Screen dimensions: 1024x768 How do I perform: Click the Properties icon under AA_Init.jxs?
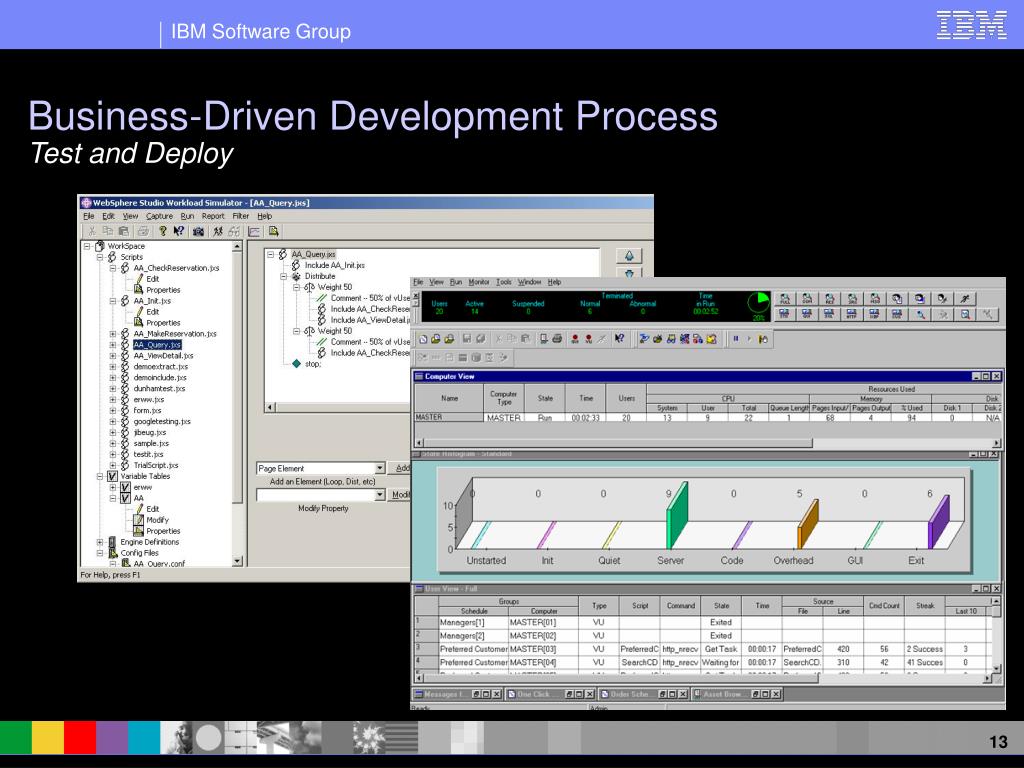pyautogui.click(x=138, y=322)
